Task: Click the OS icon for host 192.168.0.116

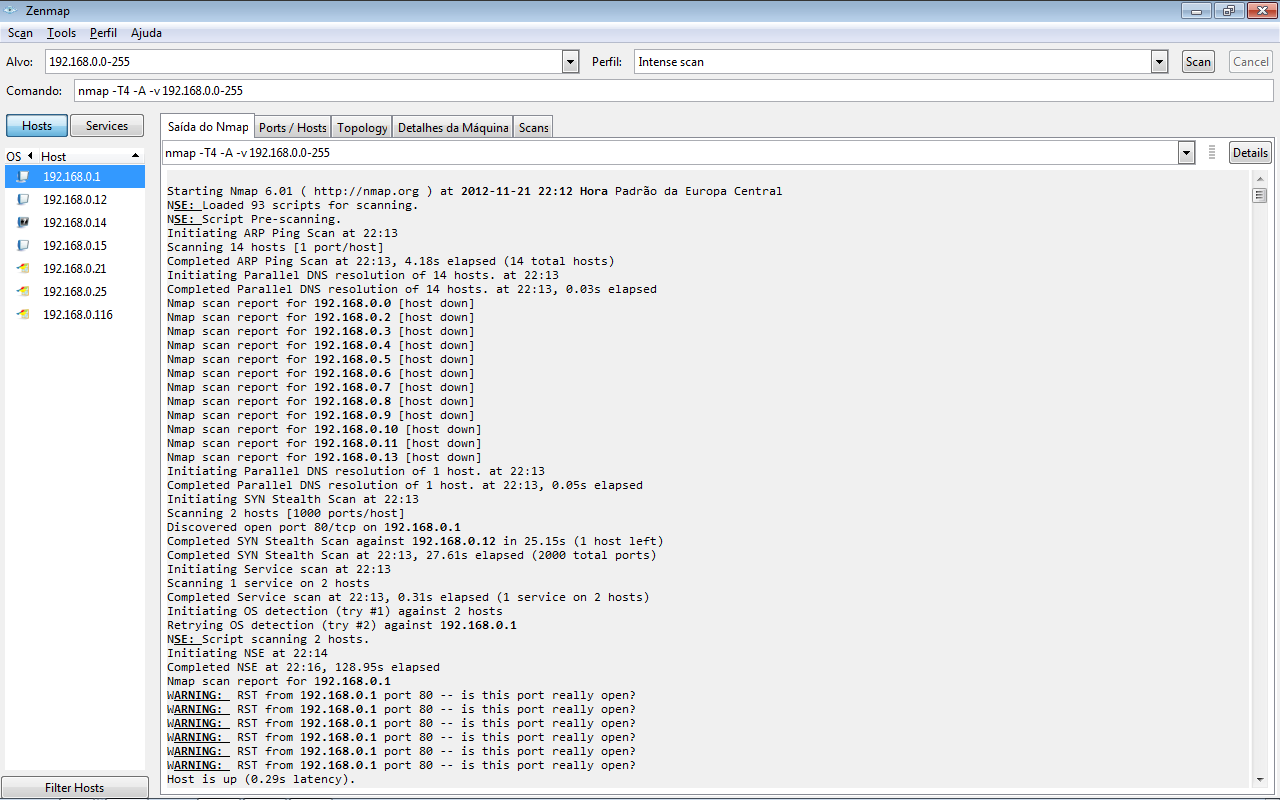Action: tap(22, 315)
